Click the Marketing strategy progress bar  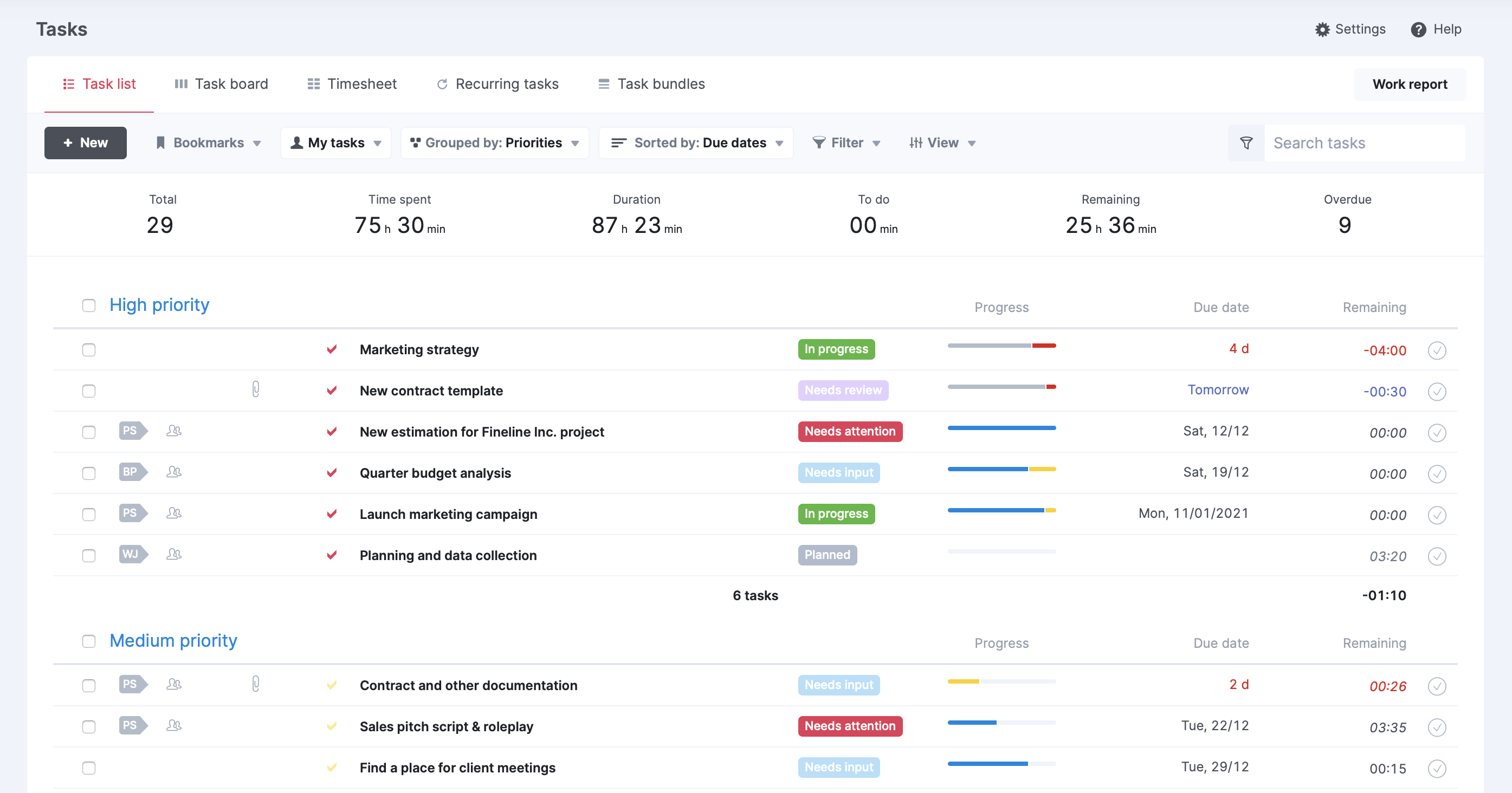[x=1001, y=346]
